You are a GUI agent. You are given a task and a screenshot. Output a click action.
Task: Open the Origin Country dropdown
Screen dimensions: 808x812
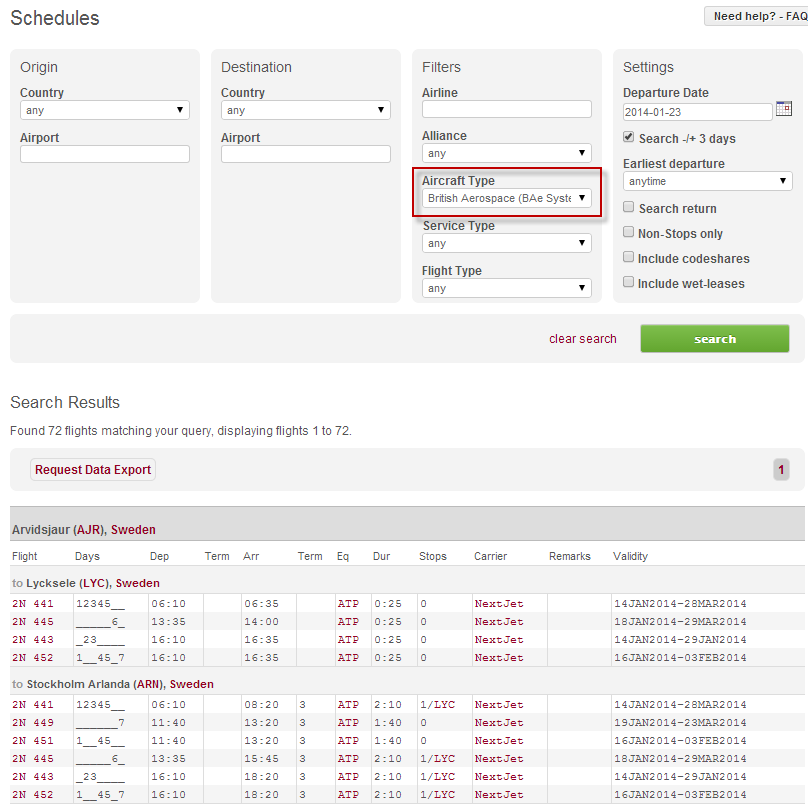tap(104, 111)
